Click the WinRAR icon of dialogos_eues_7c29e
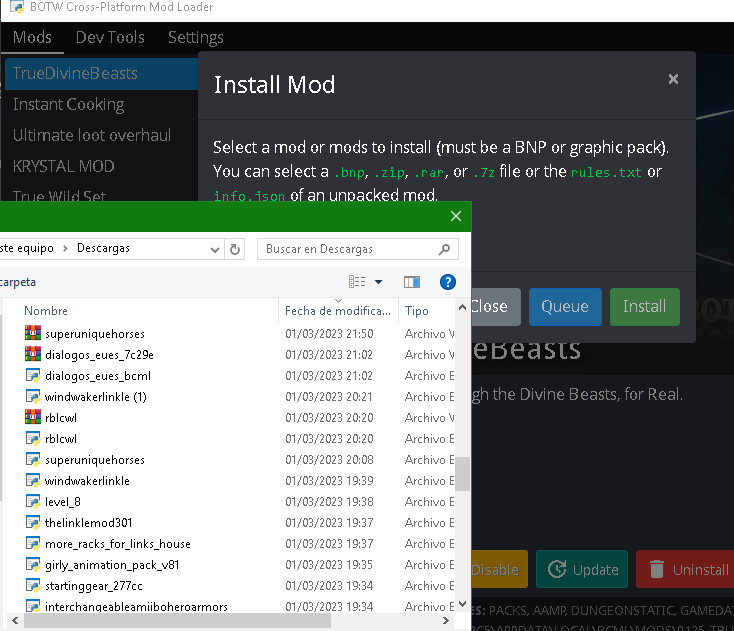Image resolution: width=734 pixels, height=631 pixels. pos(32,355)
